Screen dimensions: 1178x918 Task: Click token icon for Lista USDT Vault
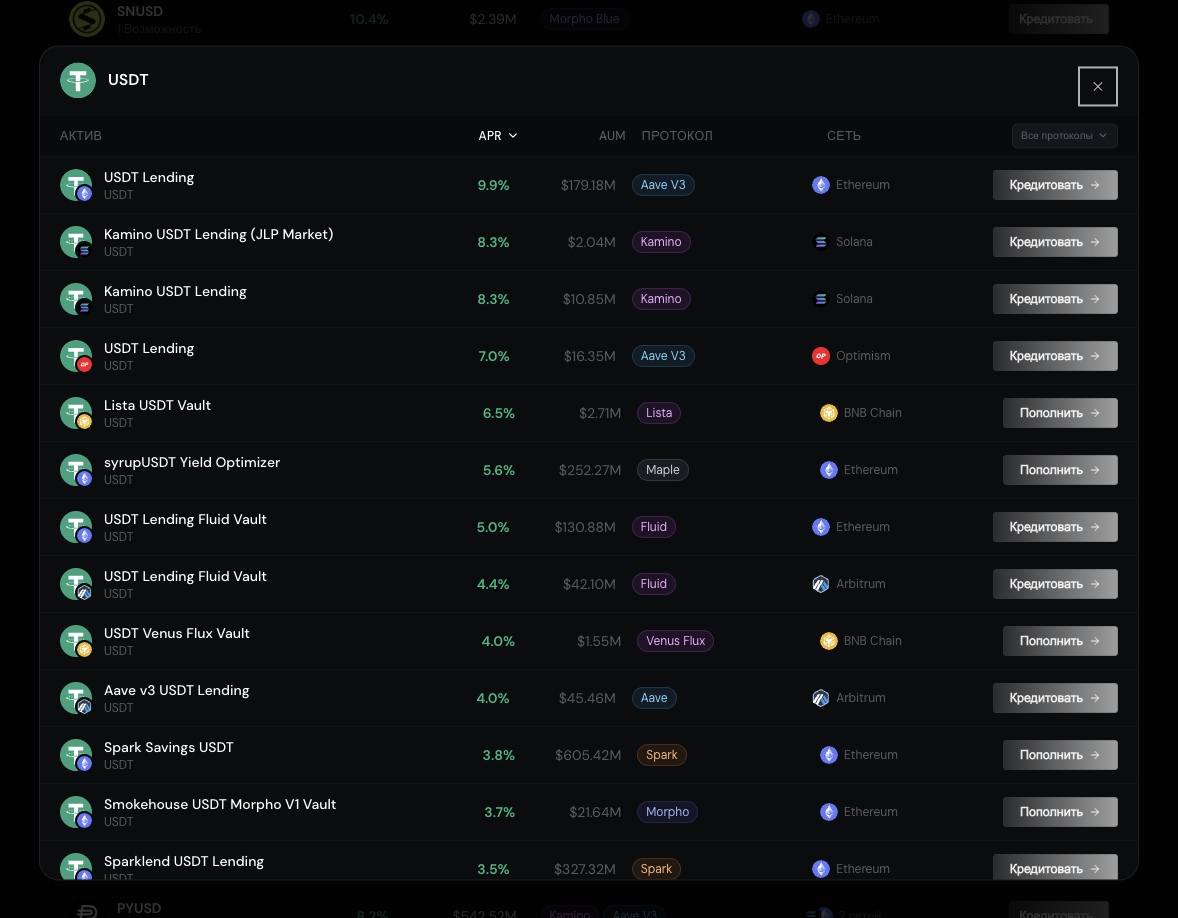tap(76, 413)
